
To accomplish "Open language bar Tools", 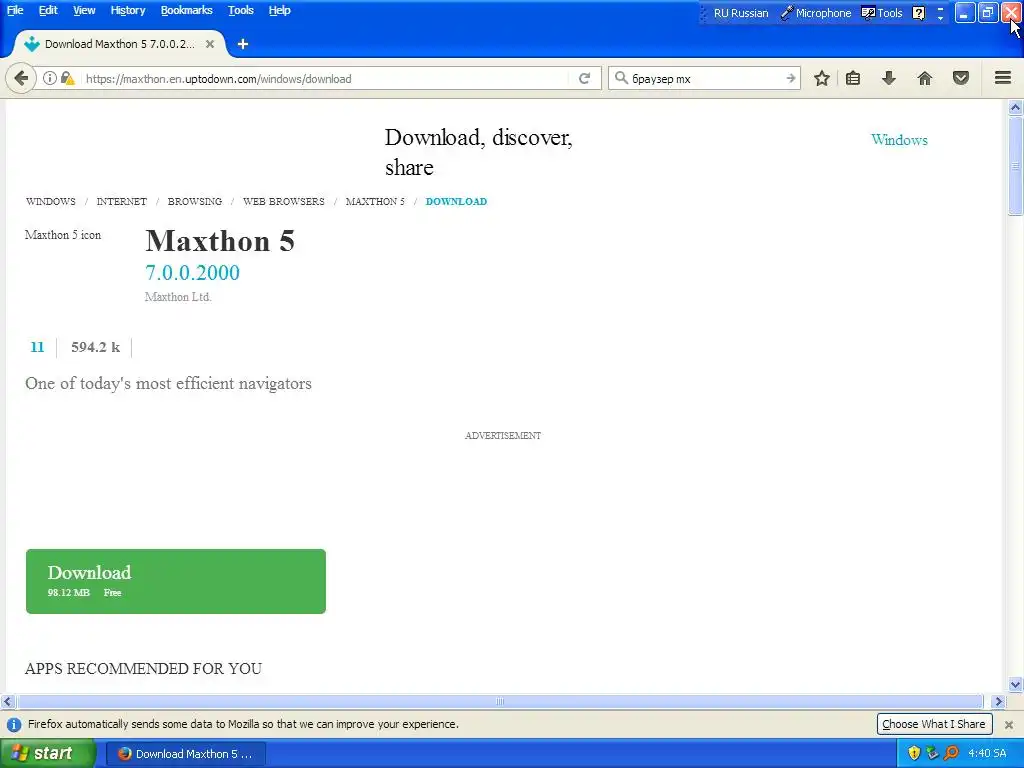I will coord(882,13).
